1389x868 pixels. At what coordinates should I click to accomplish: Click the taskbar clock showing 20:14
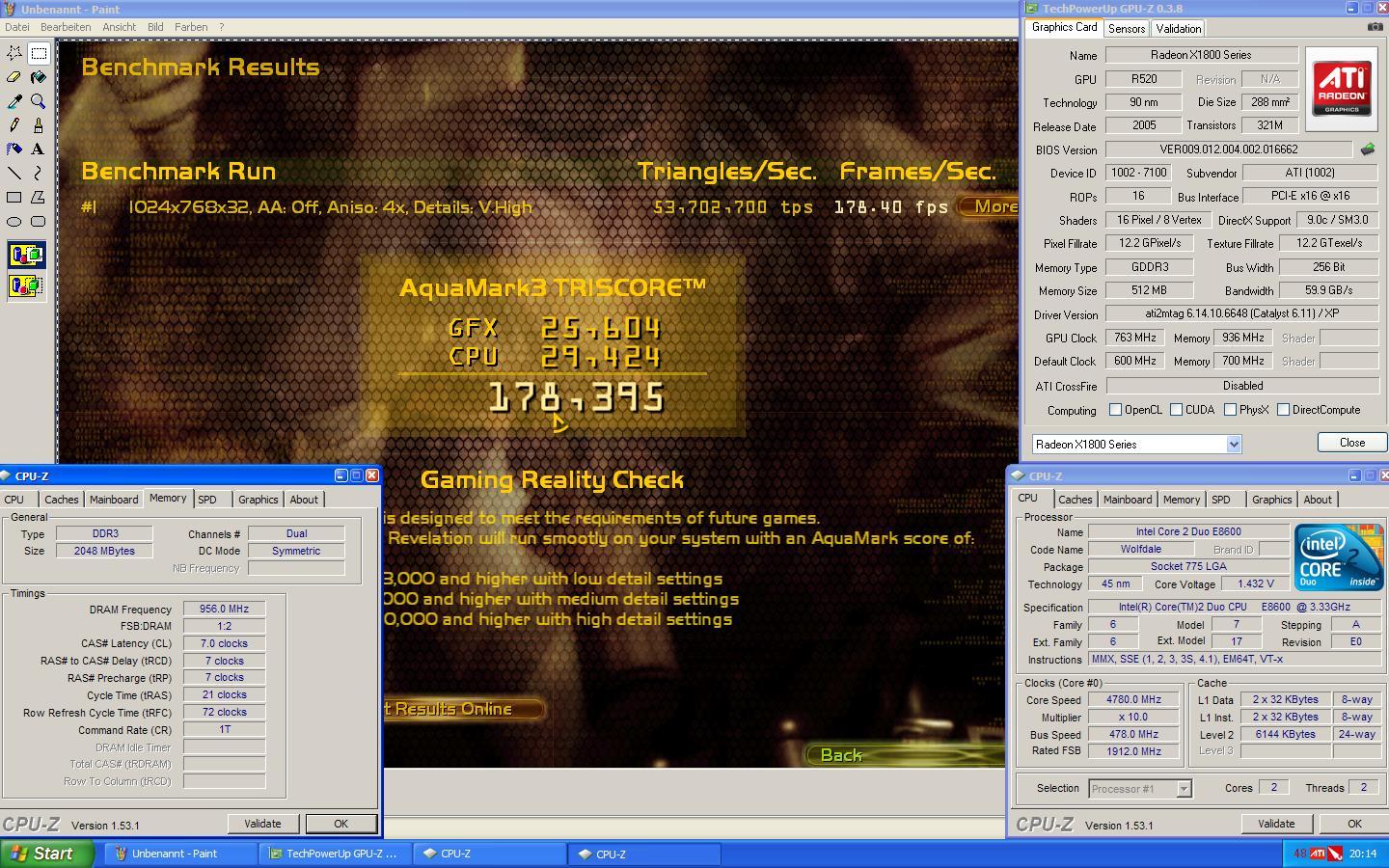point(1363,854)
